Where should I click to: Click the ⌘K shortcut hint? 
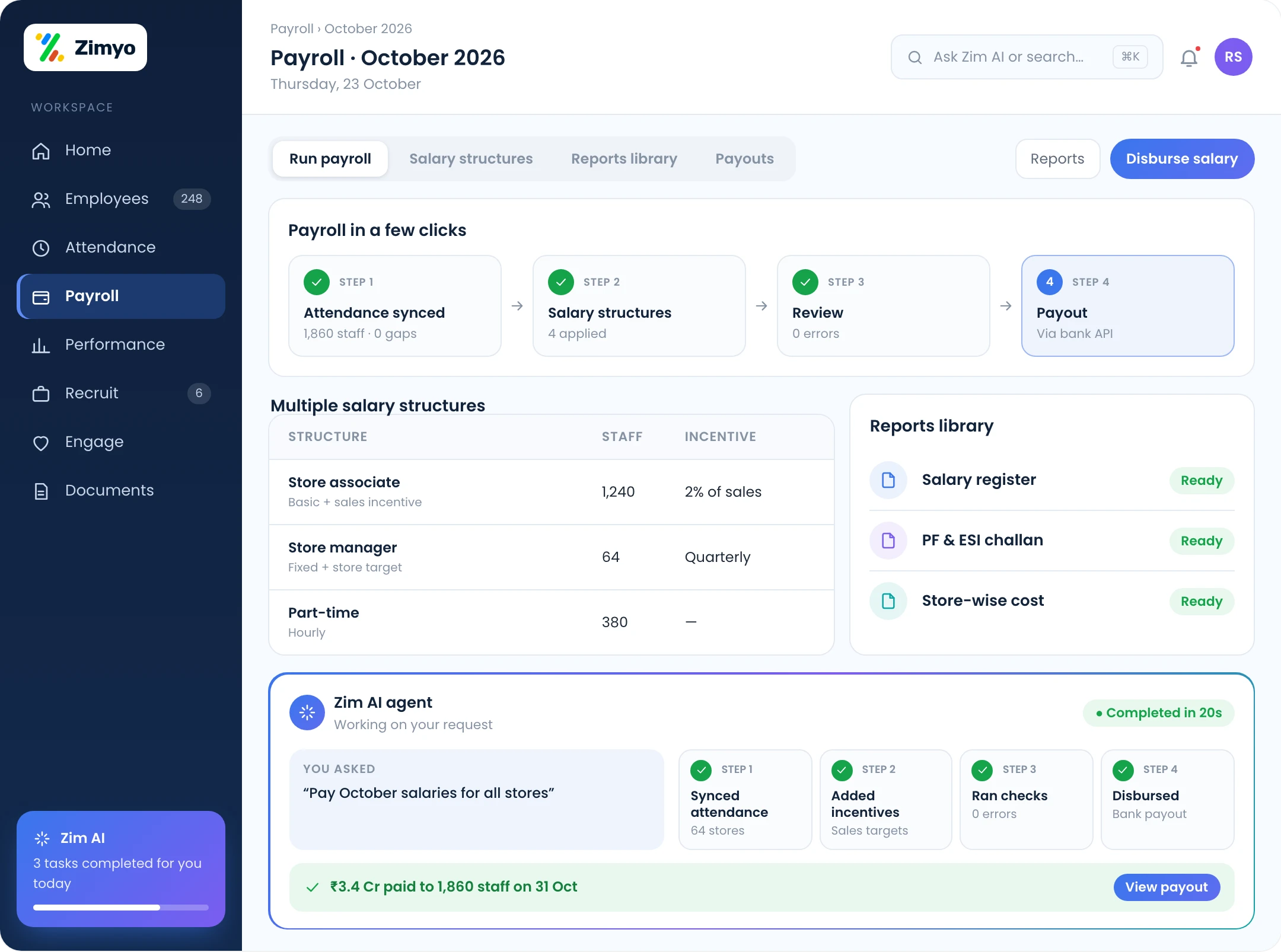tap(1130, 57)
